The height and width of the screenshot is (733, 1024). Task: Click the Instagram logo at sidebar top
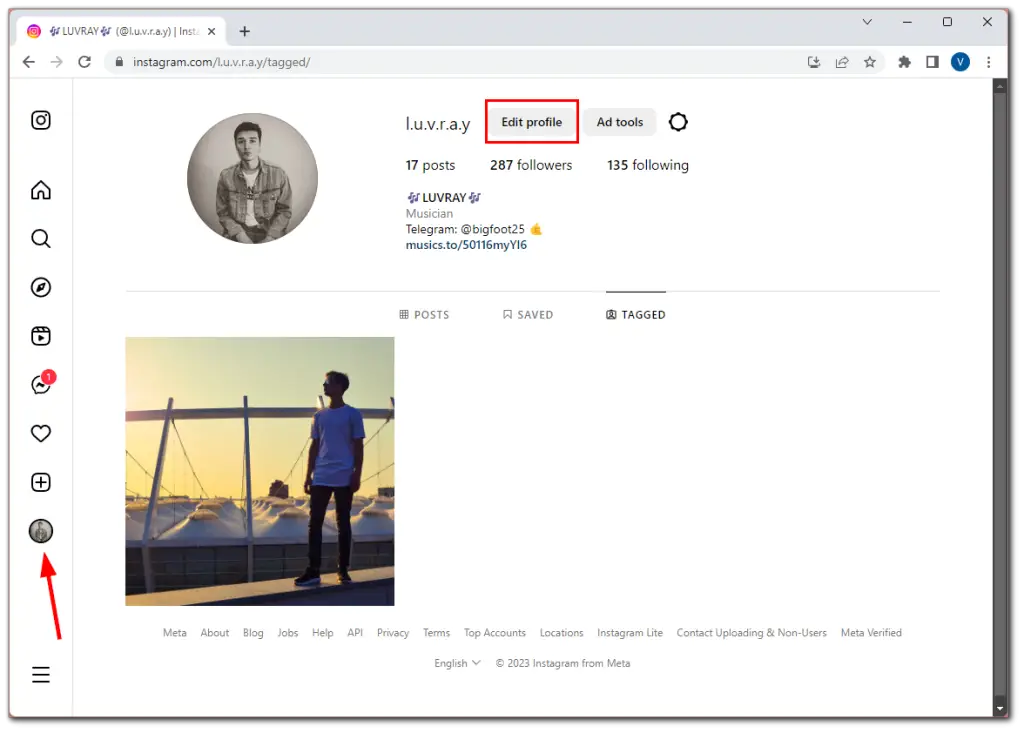(x=40, y=119)
